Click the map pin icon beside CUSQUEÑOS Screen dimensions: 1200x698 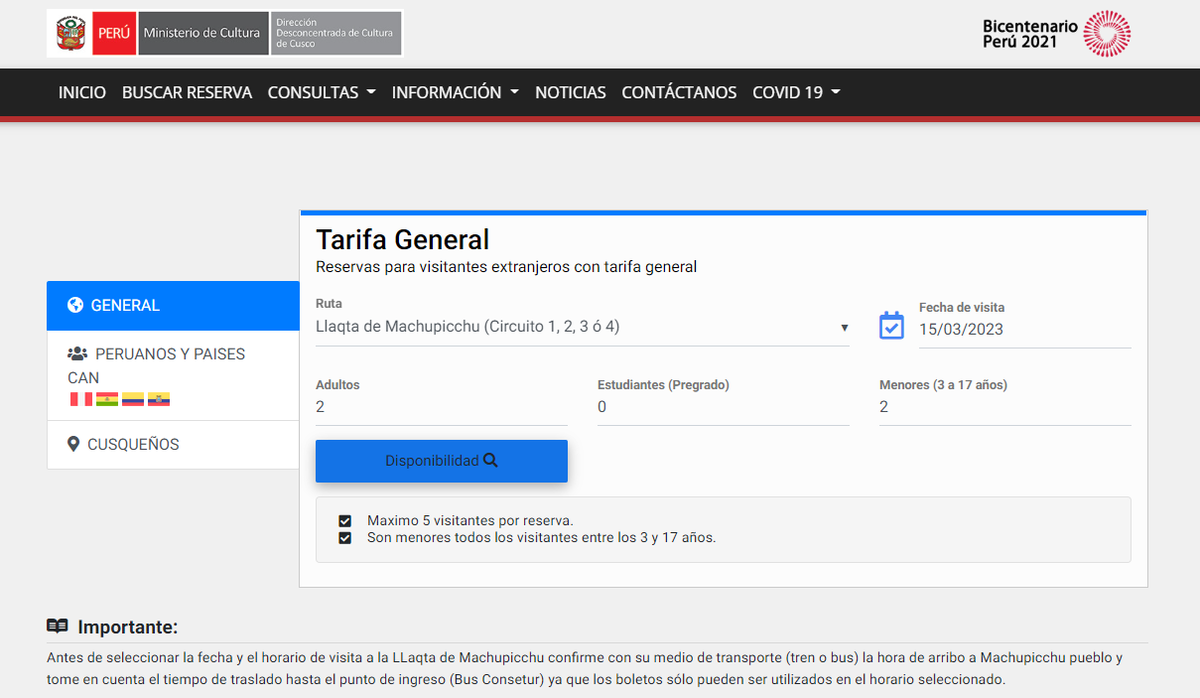(x=73, y=444)
